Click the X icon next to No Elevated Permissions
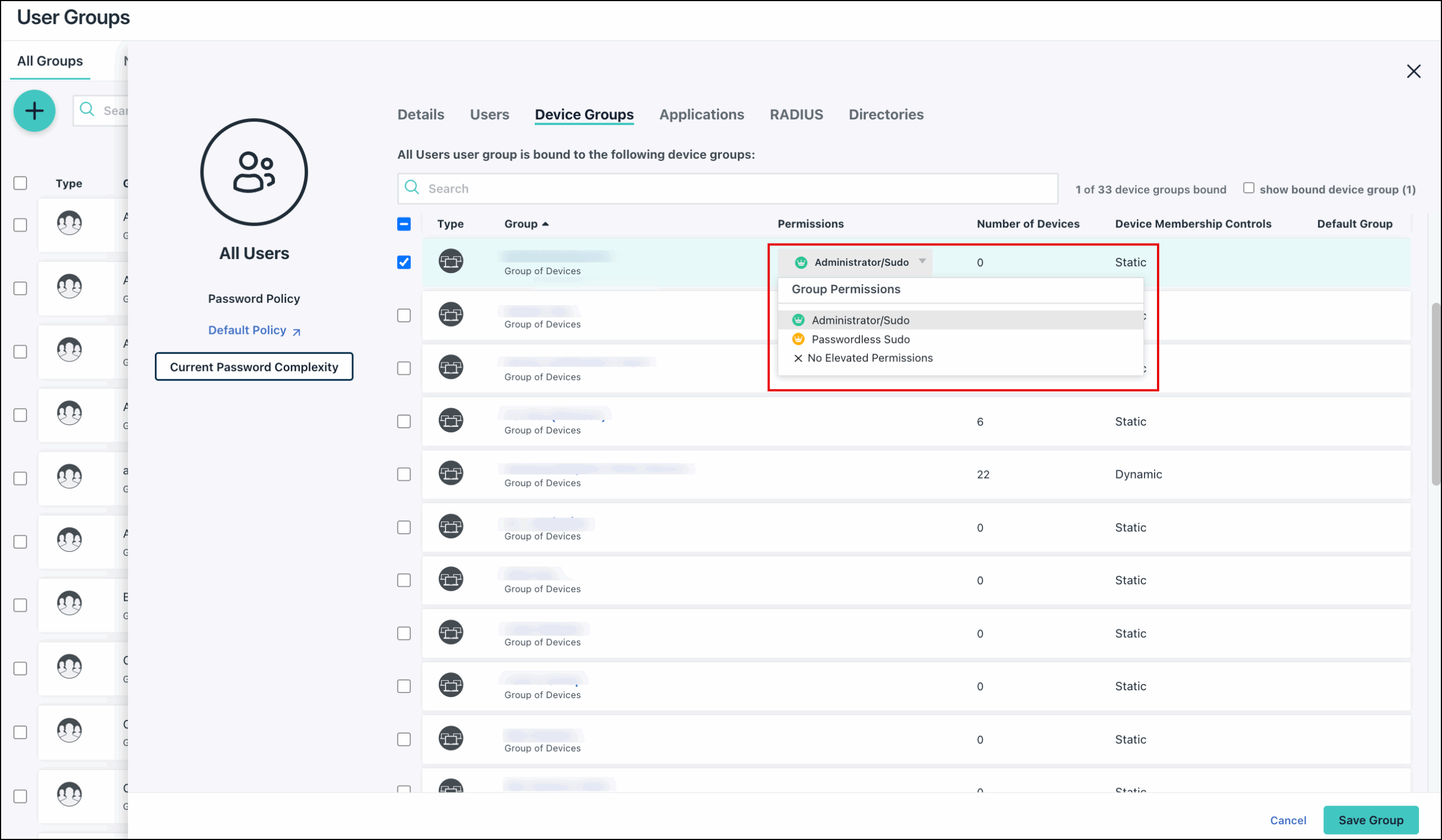The height and width of the screenshot is (840, 1442). pos(798,359)
